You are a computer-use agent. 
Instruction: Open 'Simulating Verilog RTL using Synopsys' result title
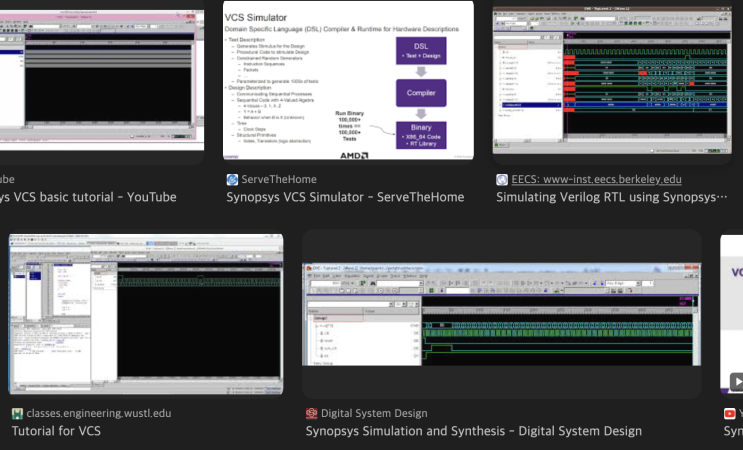click(x=611, y=197)
